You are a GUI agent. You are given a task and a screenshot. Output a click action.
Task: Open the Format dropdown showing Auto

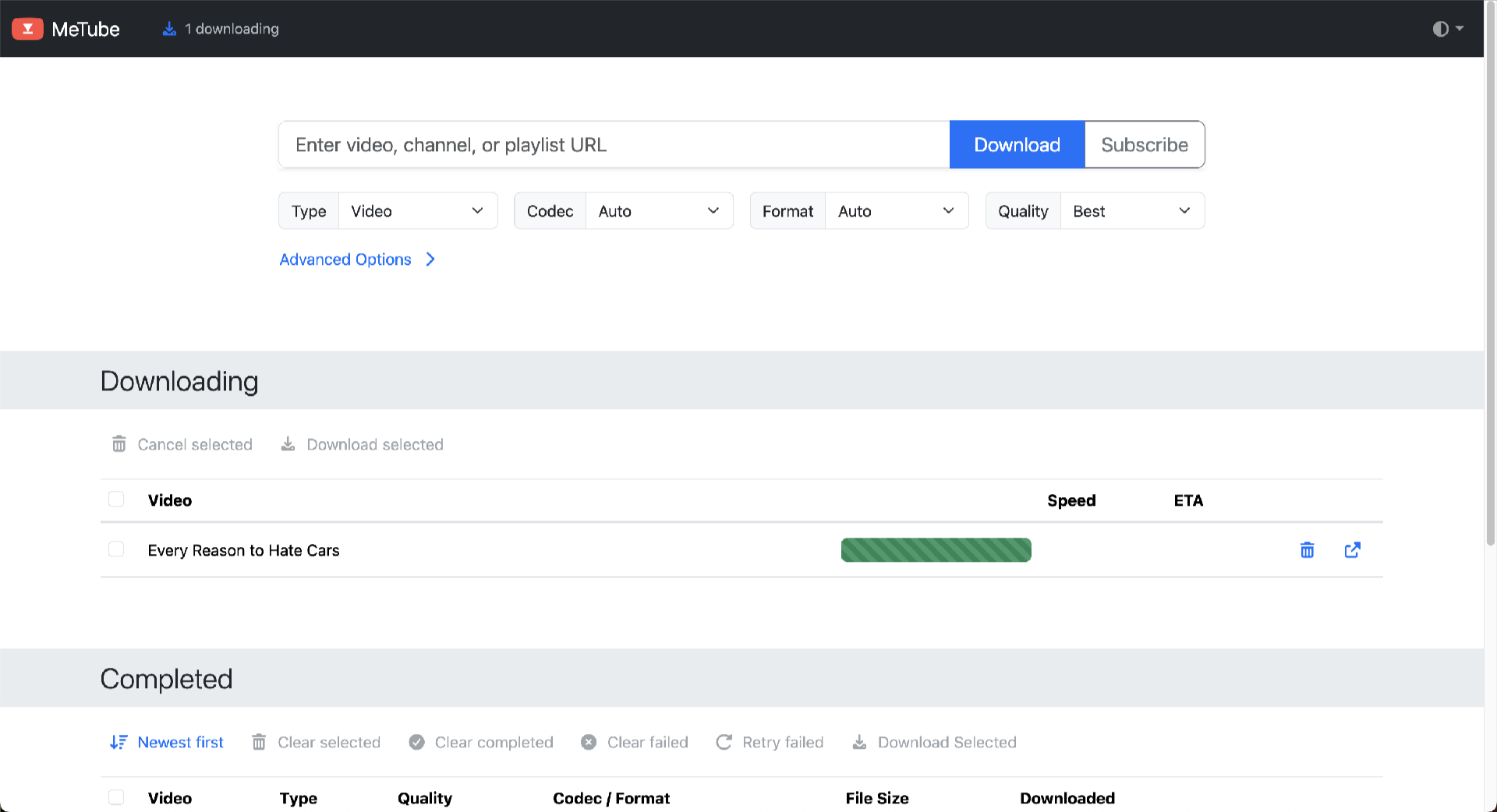click(897, 211)
